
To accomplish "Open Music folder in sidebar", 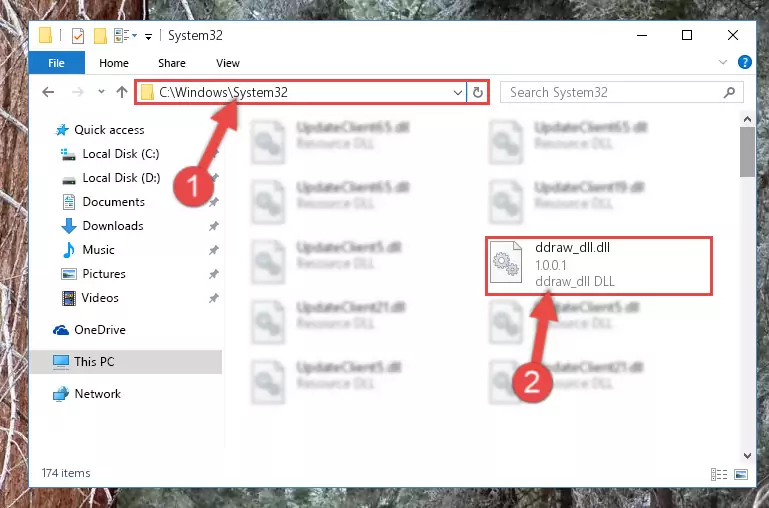I will click(x=88, y=250).
